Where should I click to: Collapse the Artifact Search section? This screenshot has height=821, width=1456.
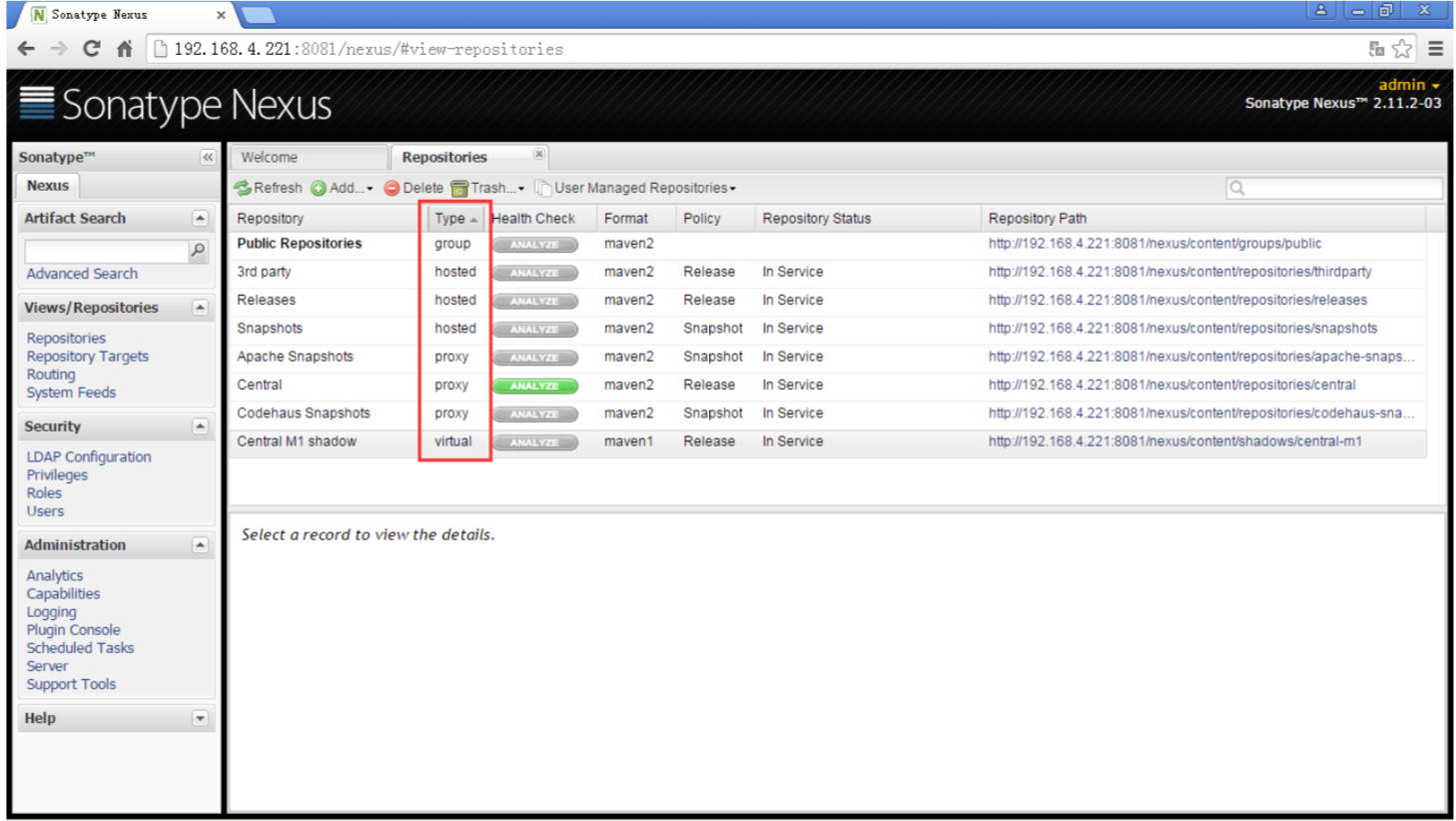[200, 218]
